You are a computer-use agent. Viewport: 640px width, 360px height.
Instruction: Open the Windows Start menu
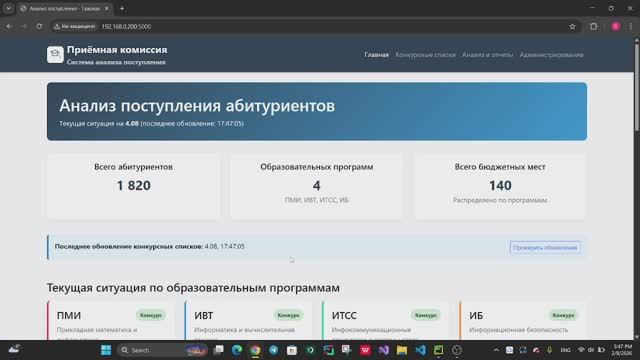pyautogui.click(x=106, y=350)
